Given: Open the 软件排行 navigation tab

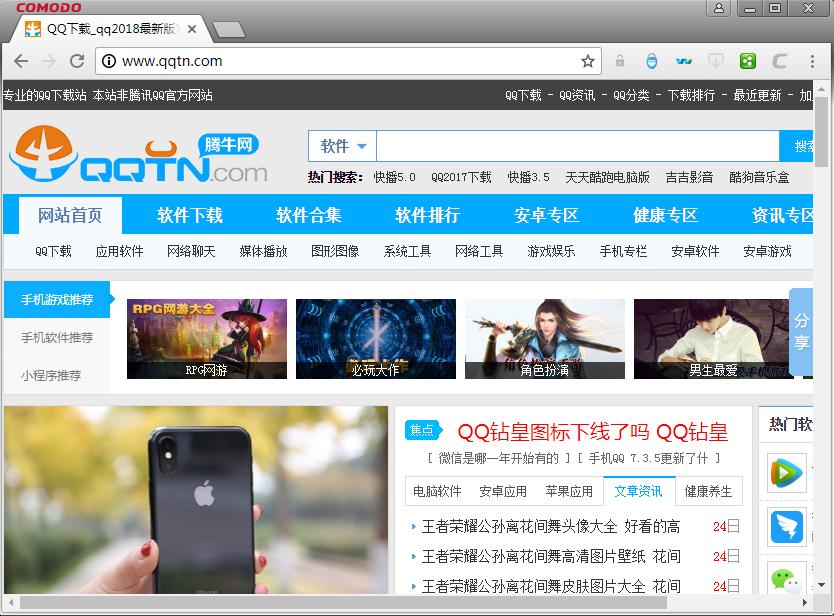Looking at the screenshot, I should (x=428, y=215).
